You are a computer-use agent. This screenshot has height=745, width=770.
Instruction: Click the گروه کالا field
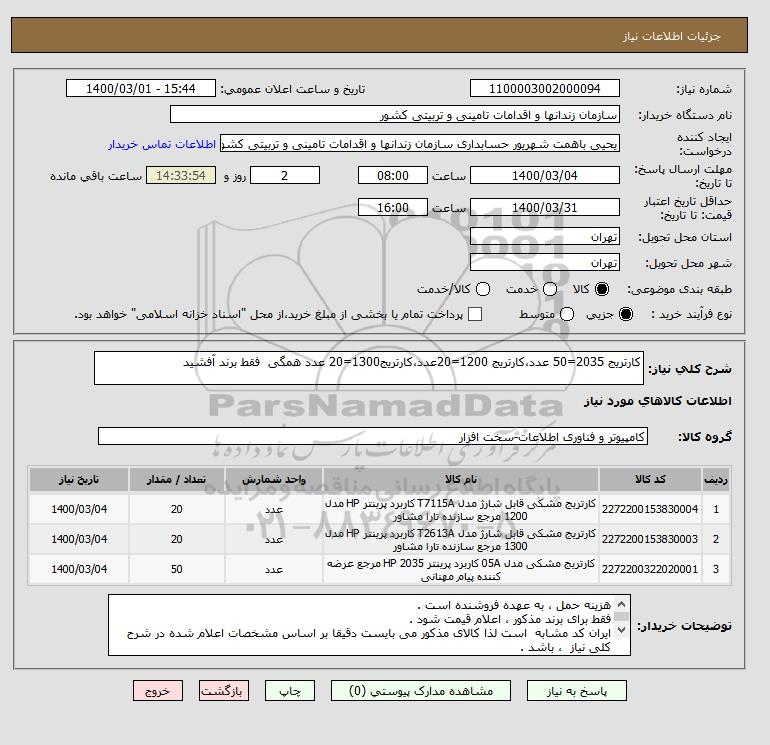coord(373,436)
